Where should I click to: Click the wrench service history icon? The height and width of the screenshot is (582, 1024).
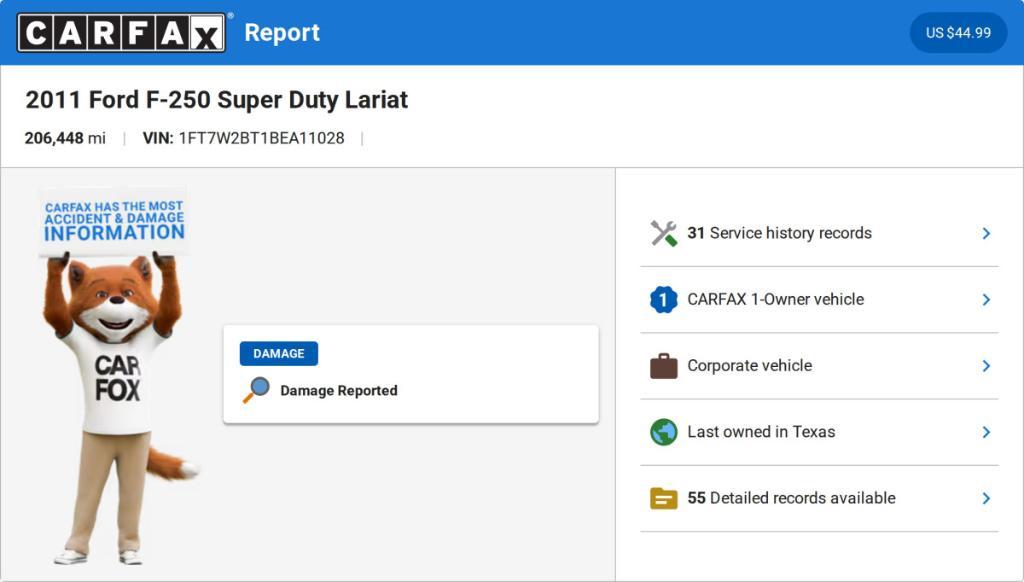664,233
